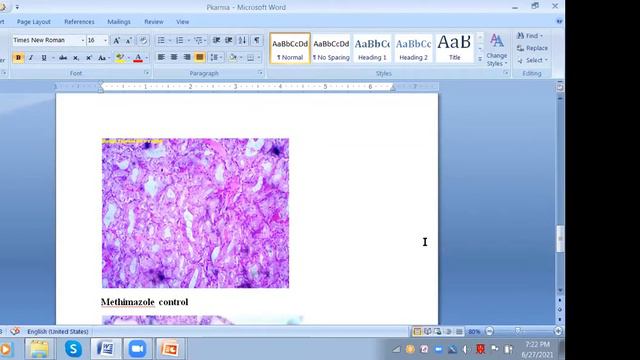The height and width of the screenshot is (360, 640).
Task: Switch to Outline view
Action: coord(448,331)
